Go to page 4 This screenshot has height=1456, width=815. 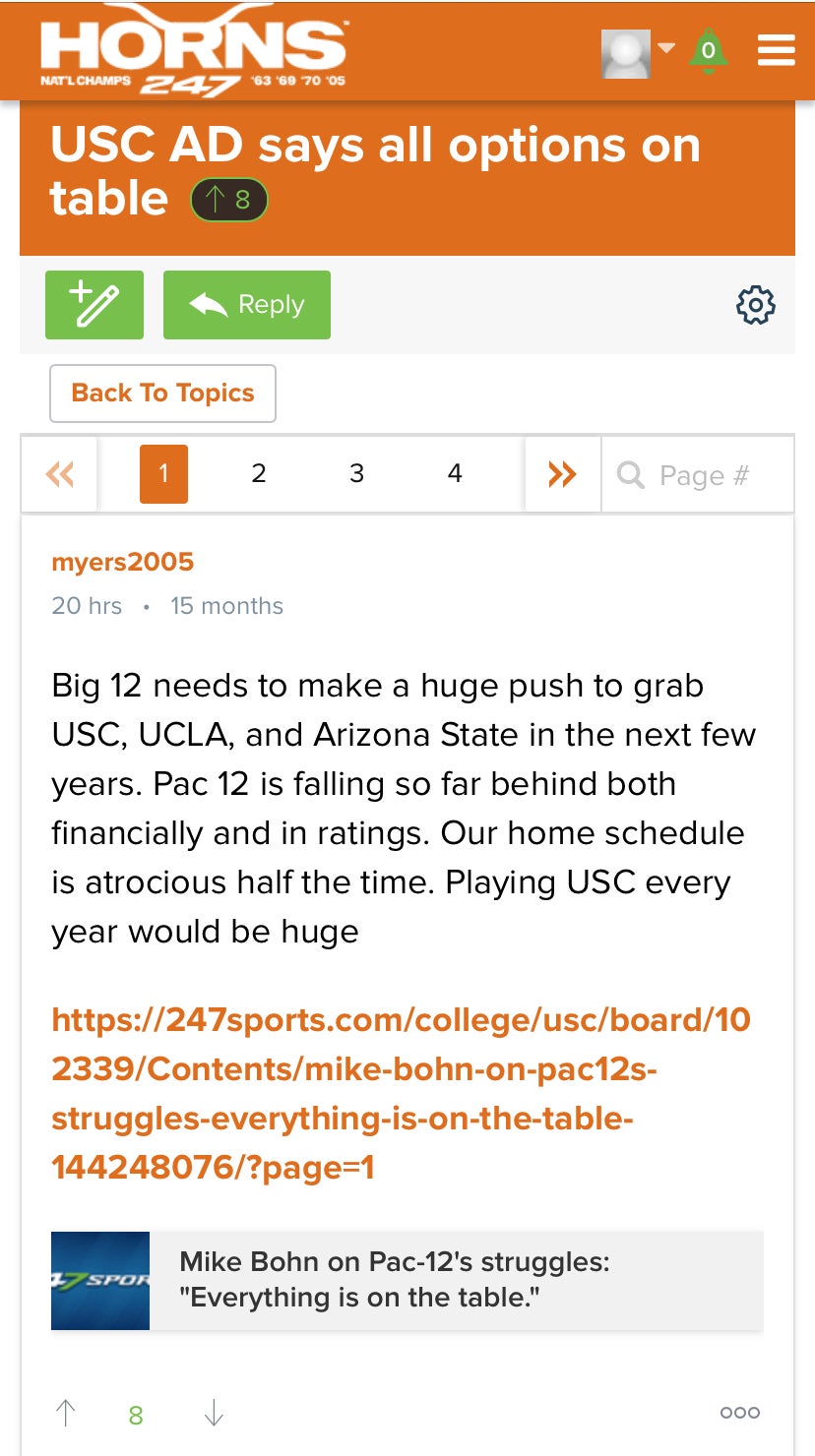tap(455, 474)
